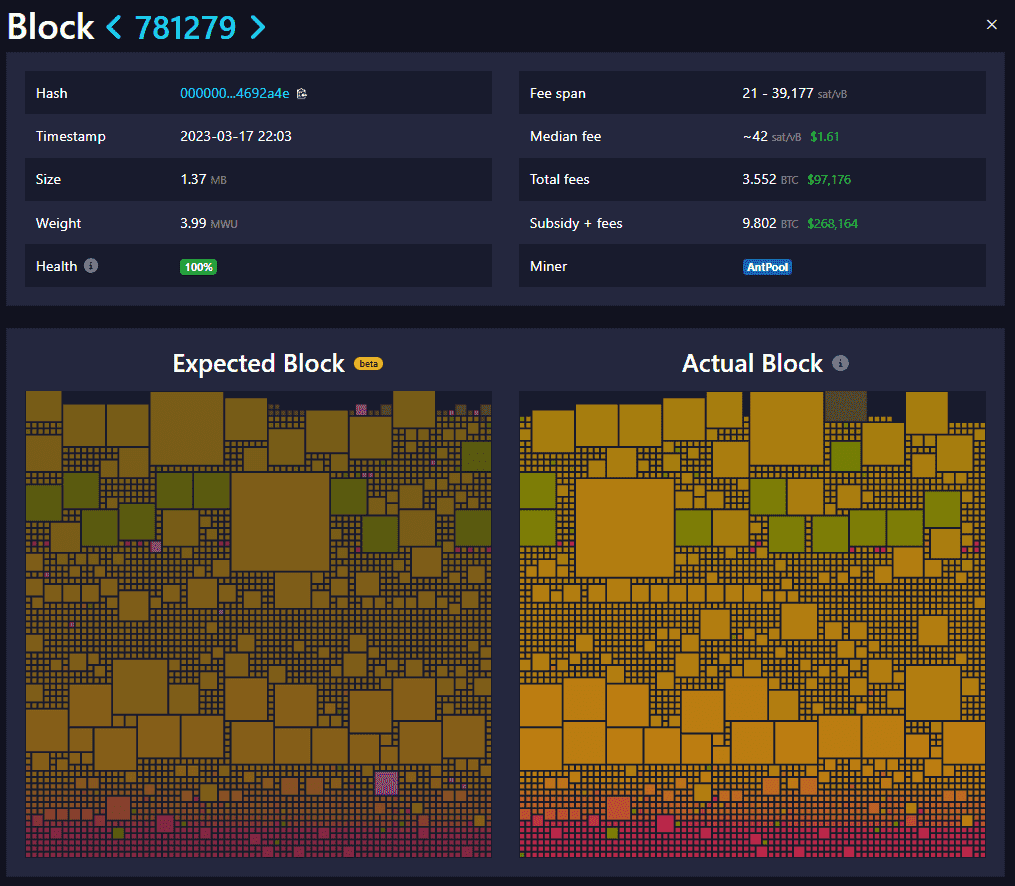Click the AntPool miner badge

point(767,267)
